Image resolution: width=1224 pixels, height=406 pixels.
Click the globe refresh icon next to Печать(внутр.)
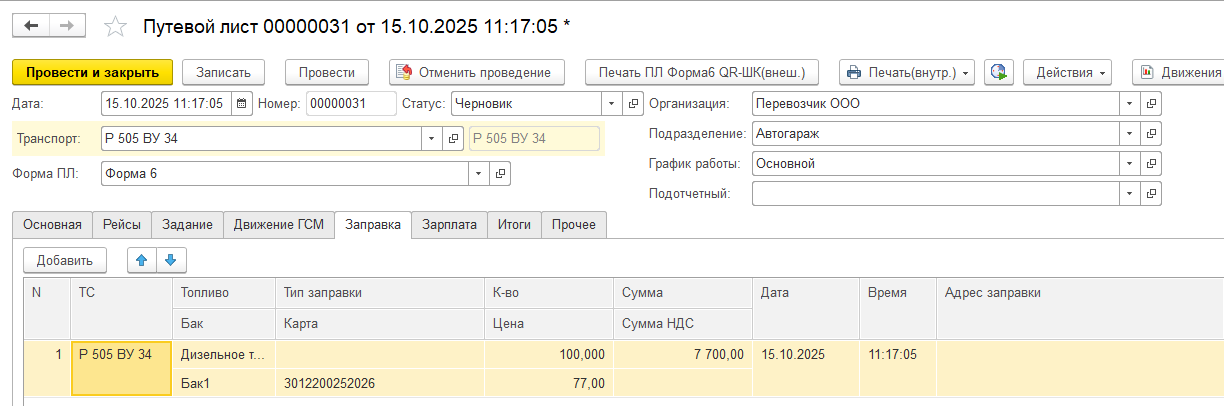click(1000, 72)
